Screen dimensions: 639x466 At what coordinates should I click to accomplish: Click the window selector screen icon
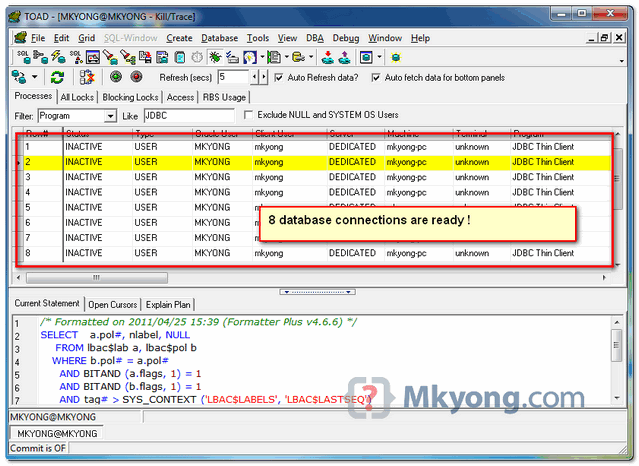point(366,57)
